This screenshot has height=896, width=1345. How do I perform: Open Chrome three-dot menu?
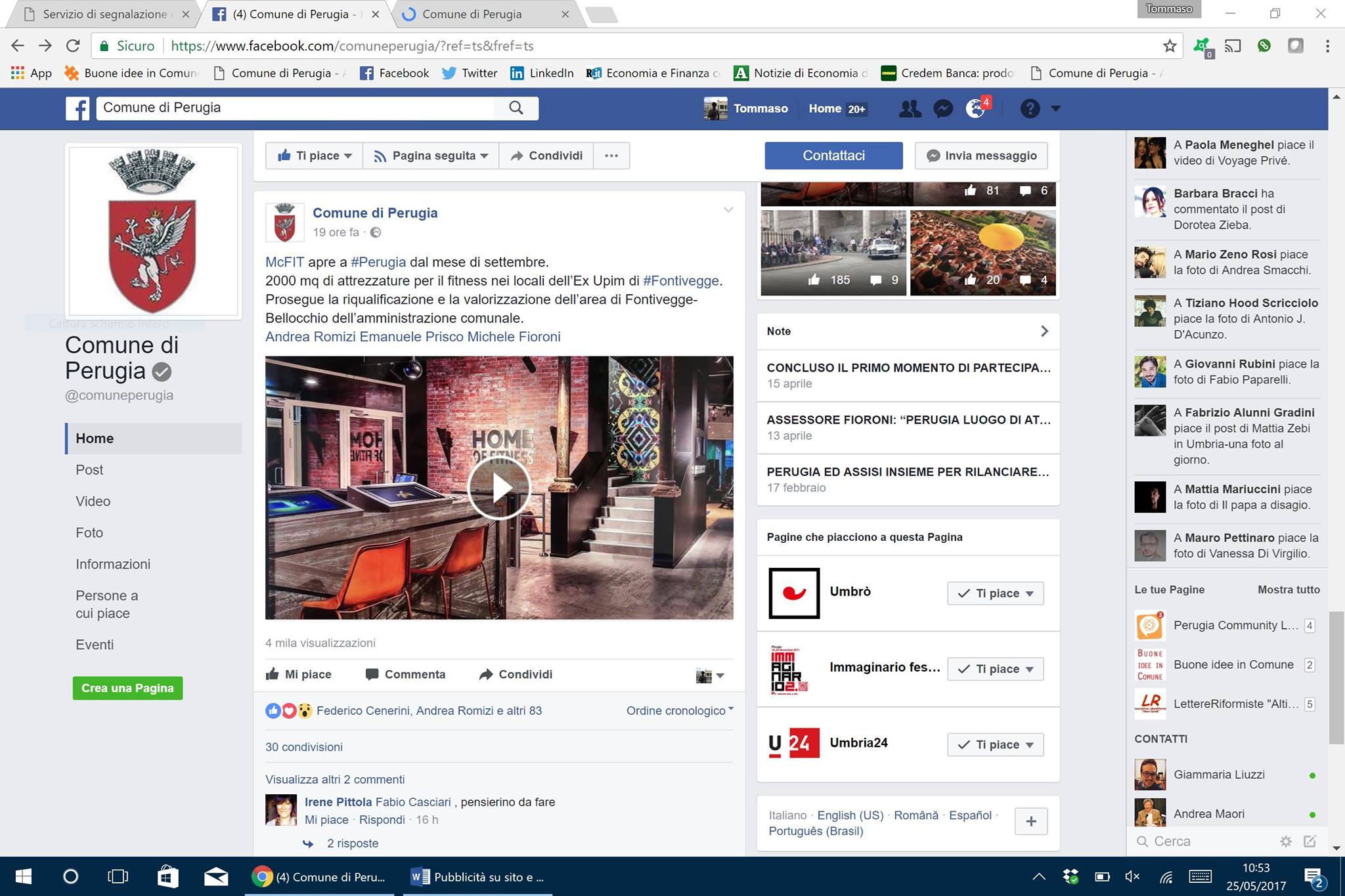pyautogui.click(x=1327, y=45)
